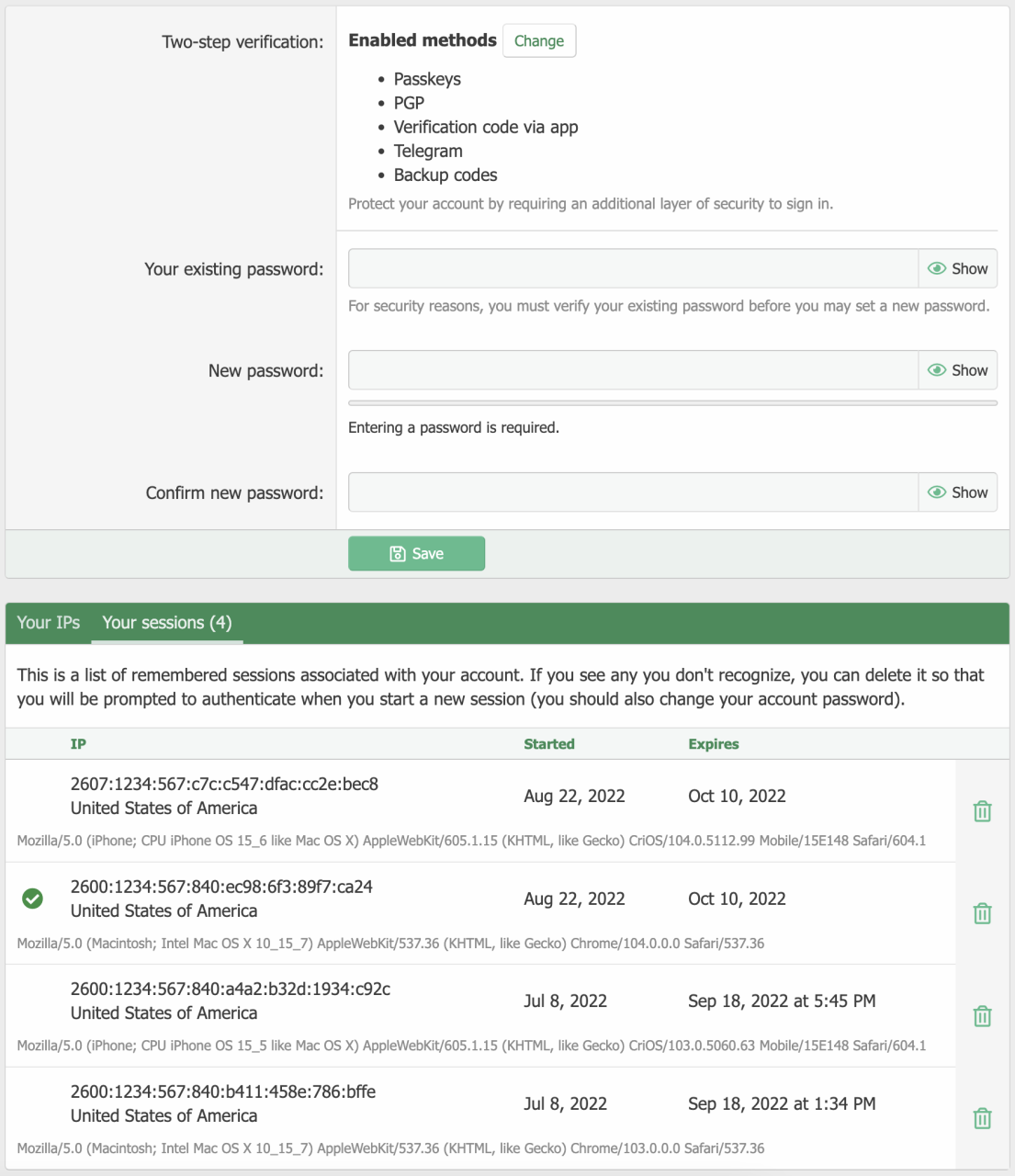The height and width of the screenshot is (1176, 1015).
Task: Click the Two-step verification label
Action: point(242,41)
